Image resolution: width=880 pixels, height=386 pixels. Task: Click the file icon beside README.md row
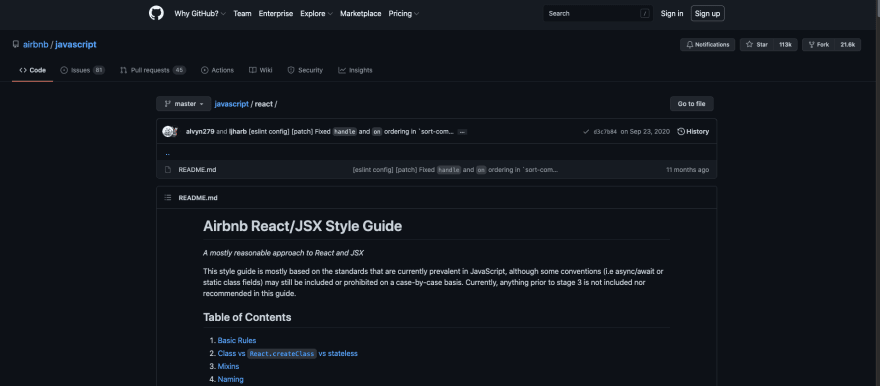(167, 169)
